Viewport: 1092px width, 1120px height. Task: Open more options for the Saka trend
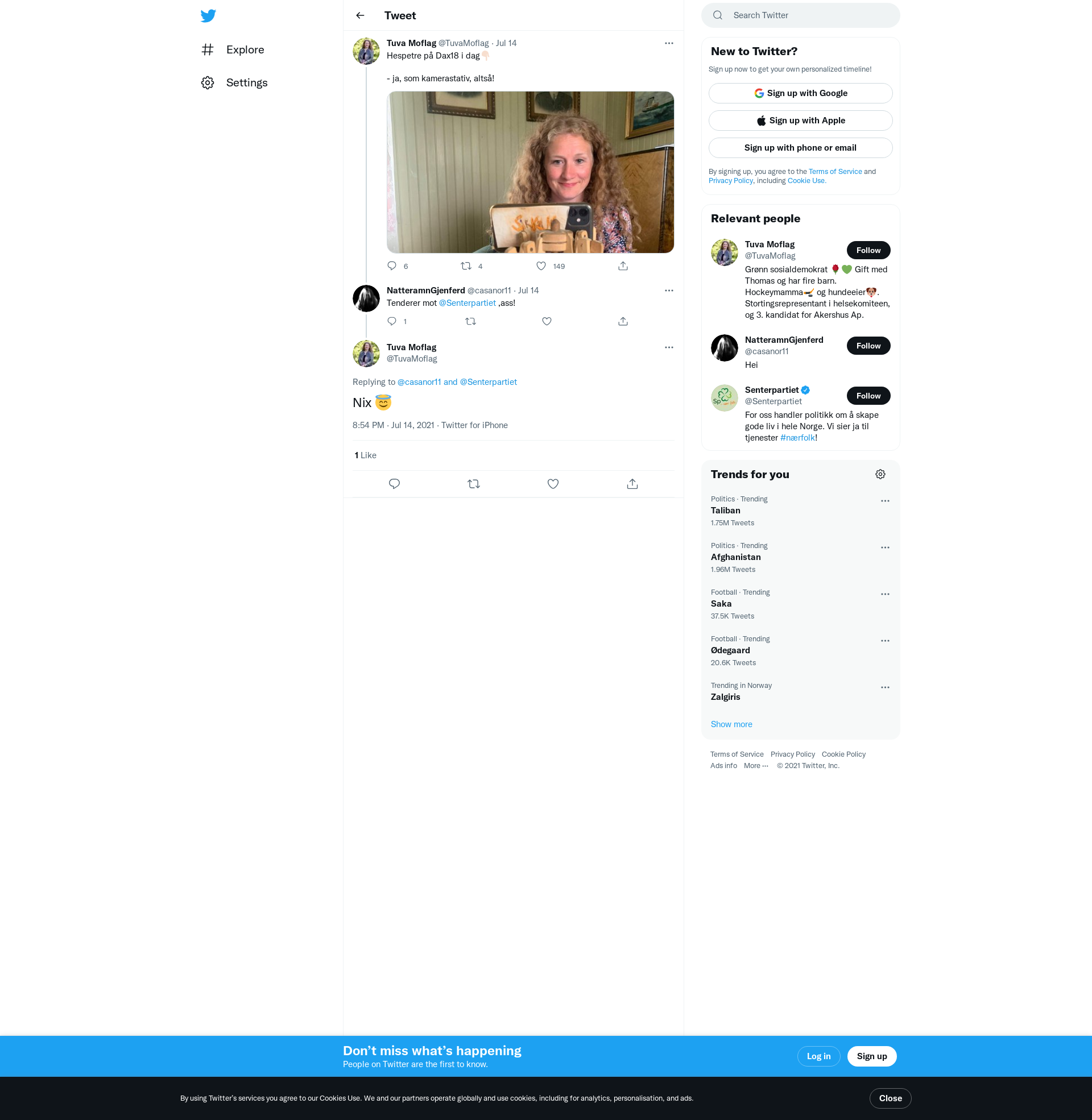[x=885, y=594]
